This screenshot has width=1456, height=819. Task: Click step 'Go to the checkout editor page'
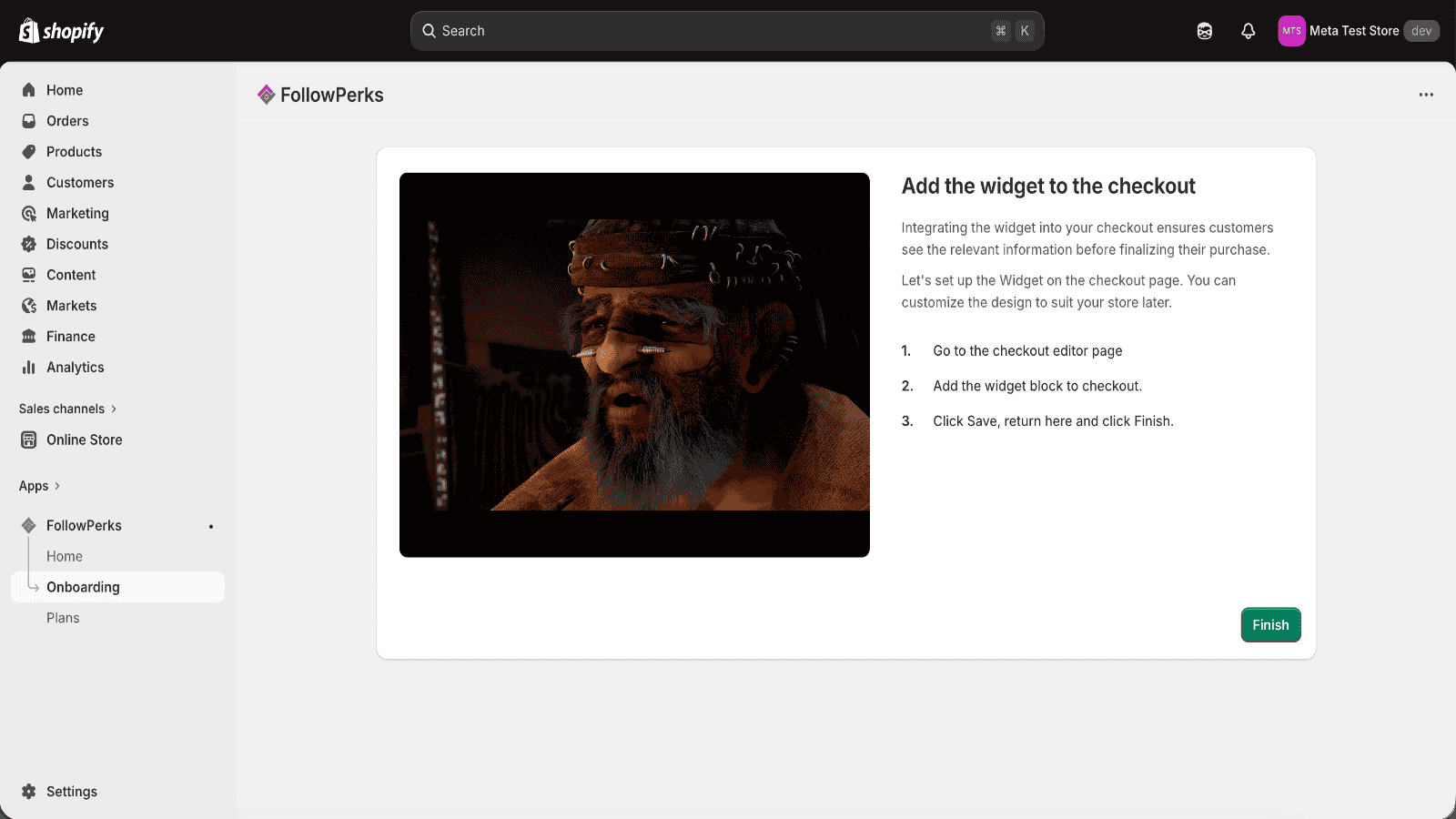tap(1027, 351)
